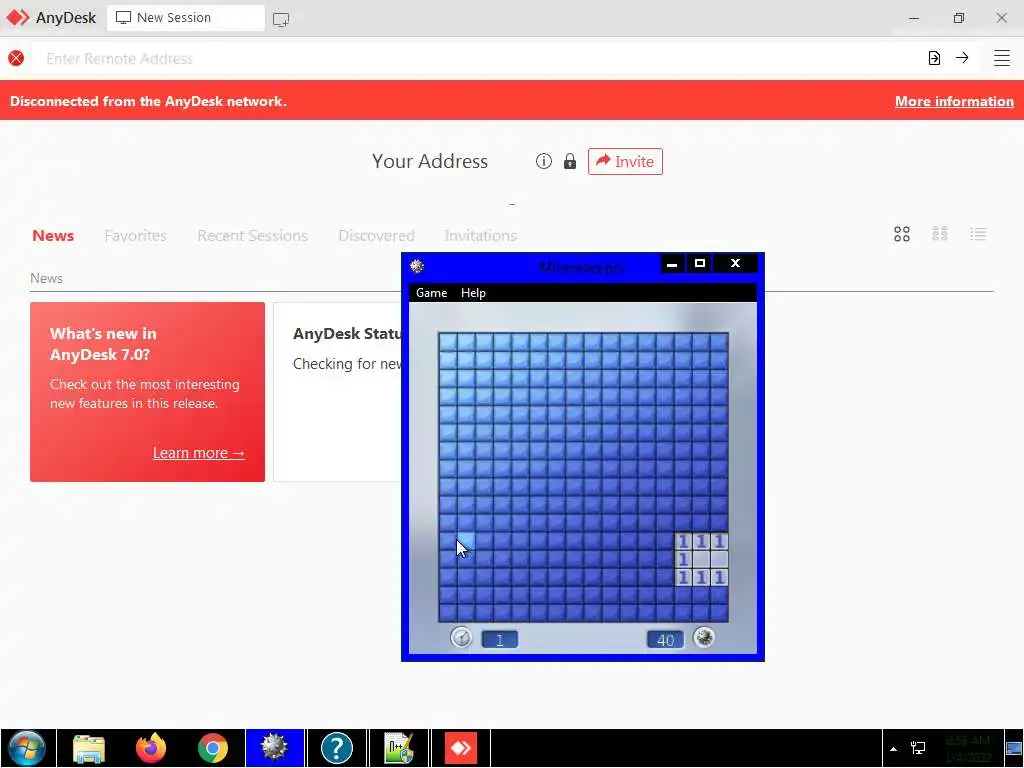Minimize the Minesweeper window

(671, 263)
